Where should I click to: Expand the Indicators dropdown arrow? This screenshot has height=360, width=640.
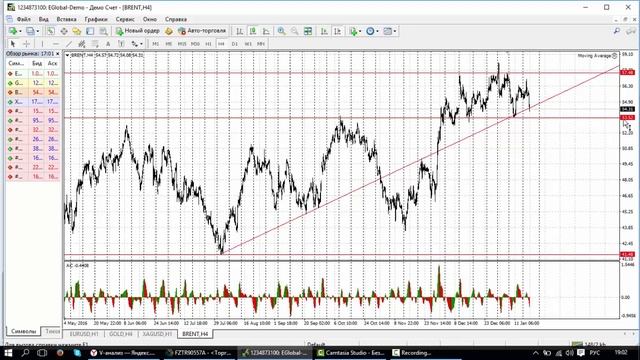pos(360,31)
